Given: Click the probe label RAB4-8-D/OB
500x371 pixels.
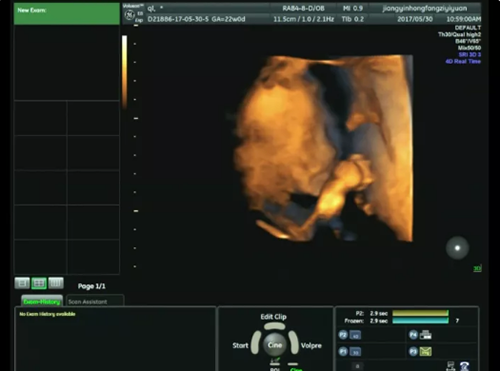Looking at the screenshot, I should tap(303, 8).
